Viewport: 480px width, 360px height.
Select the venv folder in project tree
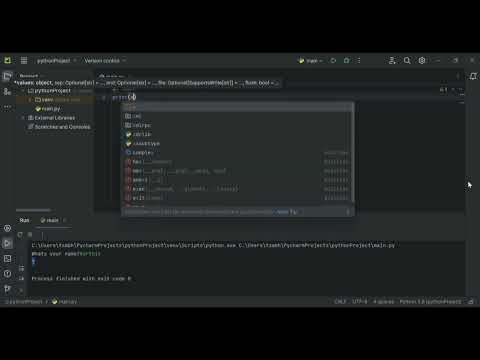[x=55, y=100]
